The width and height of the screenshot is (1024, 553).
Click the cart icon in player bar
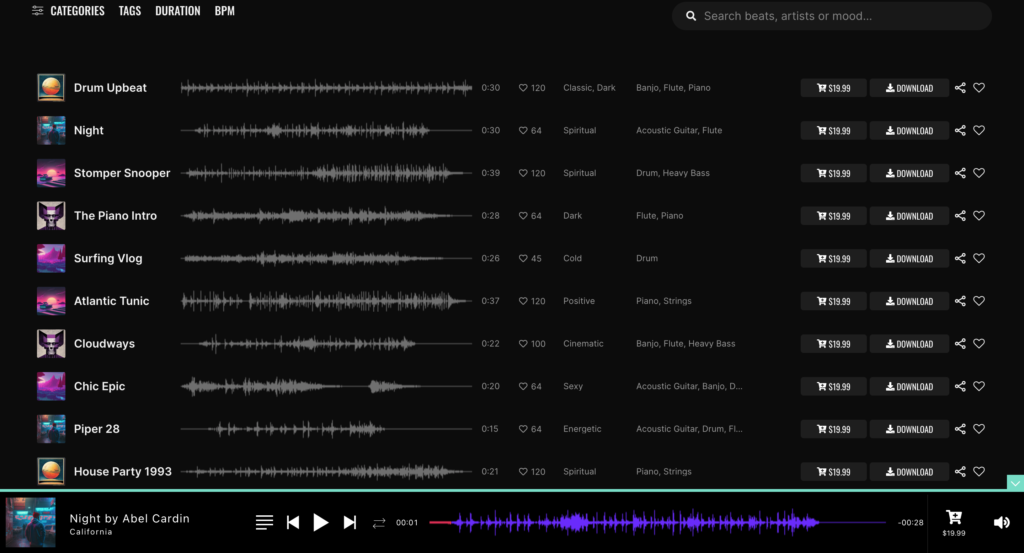[x=953, y=518]
